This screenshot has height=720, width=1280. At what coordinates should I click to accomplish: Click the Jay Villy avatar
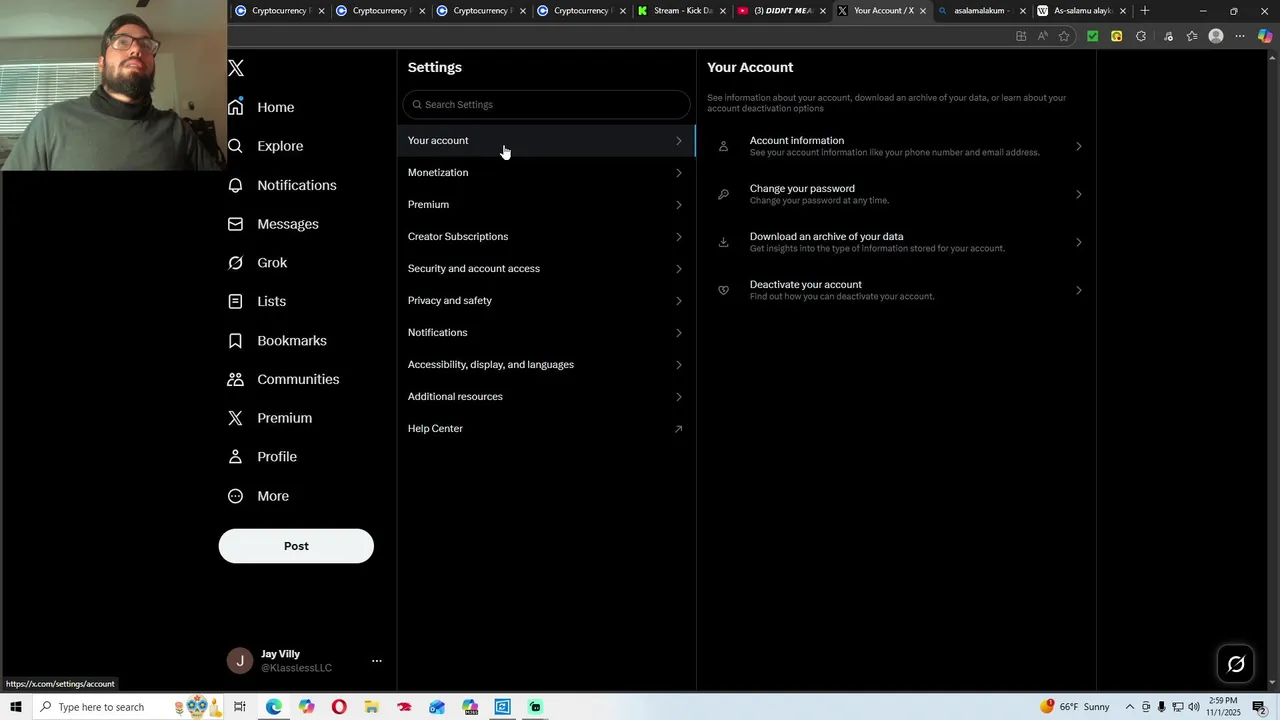click(240, 661)
